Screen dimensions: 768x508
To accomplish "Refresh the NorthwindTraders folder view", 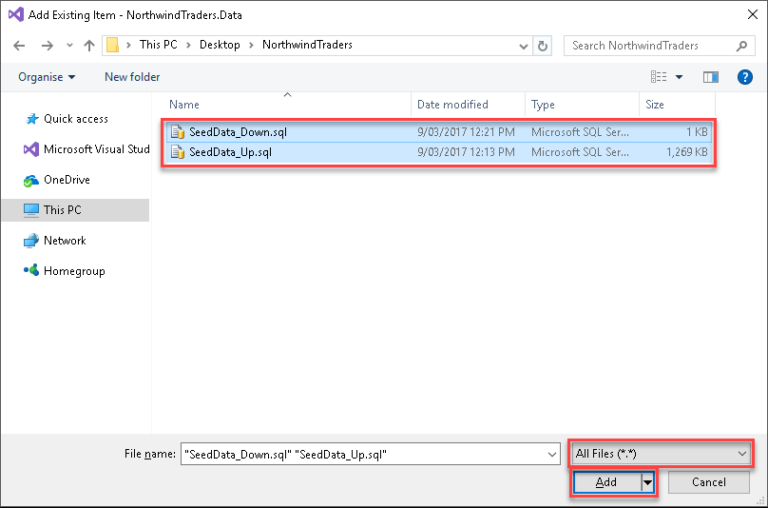I will [x=543, y=45].
